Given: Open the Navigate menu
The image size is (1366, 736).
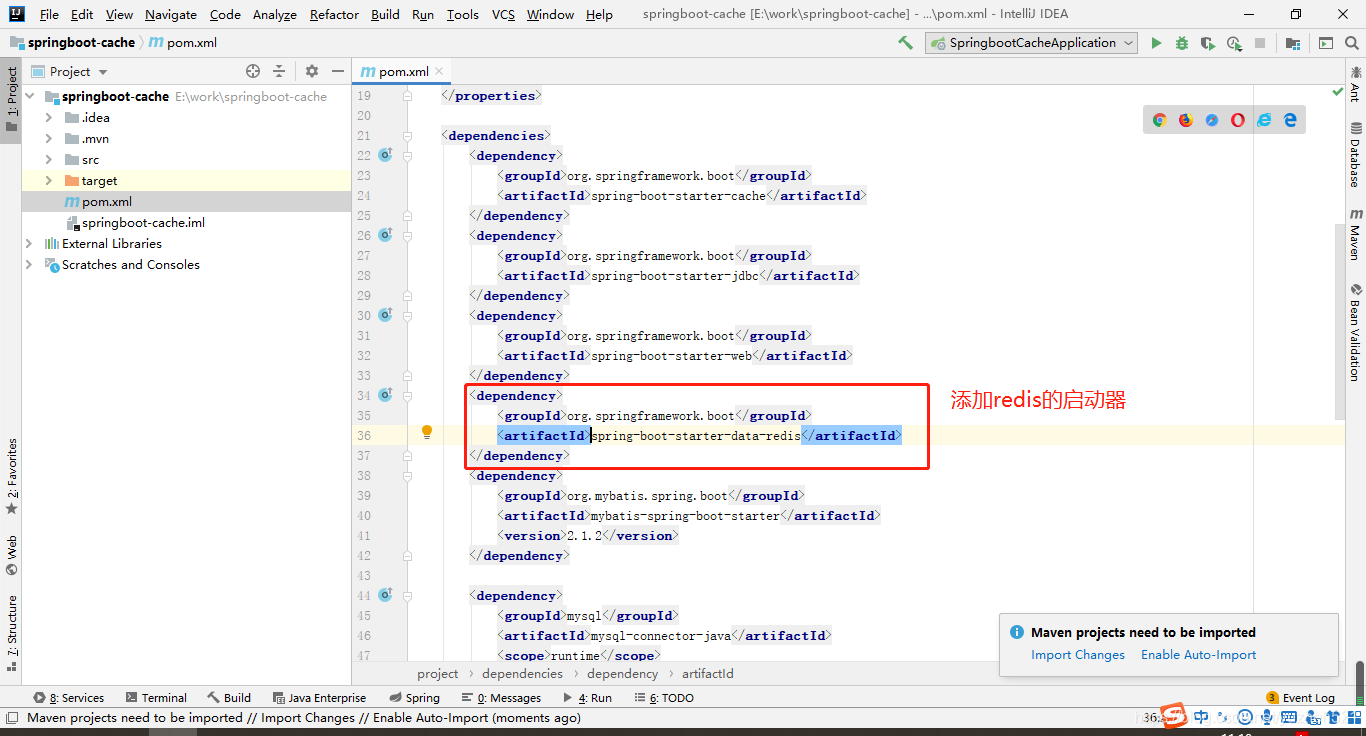Looking at the screenshot, I should click(x=171, y=14).
